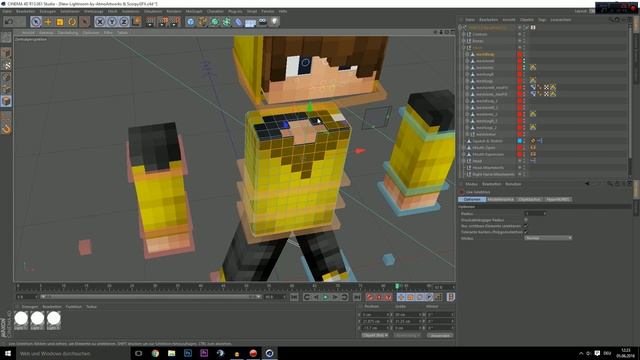
Task: Toggle the X axis lock
Action: 100,22
